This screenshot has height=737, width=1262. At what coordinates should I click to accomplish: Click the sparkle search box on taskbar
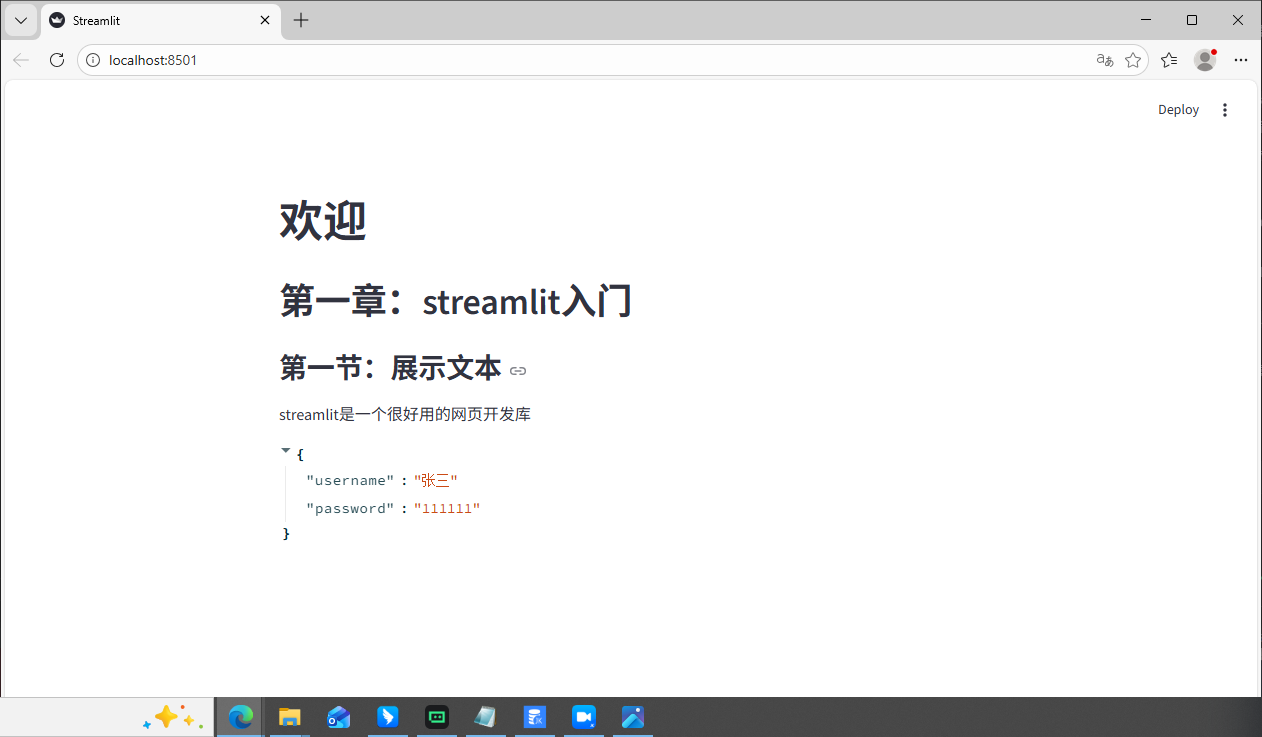pyautogui.click(x=107, y=717)
